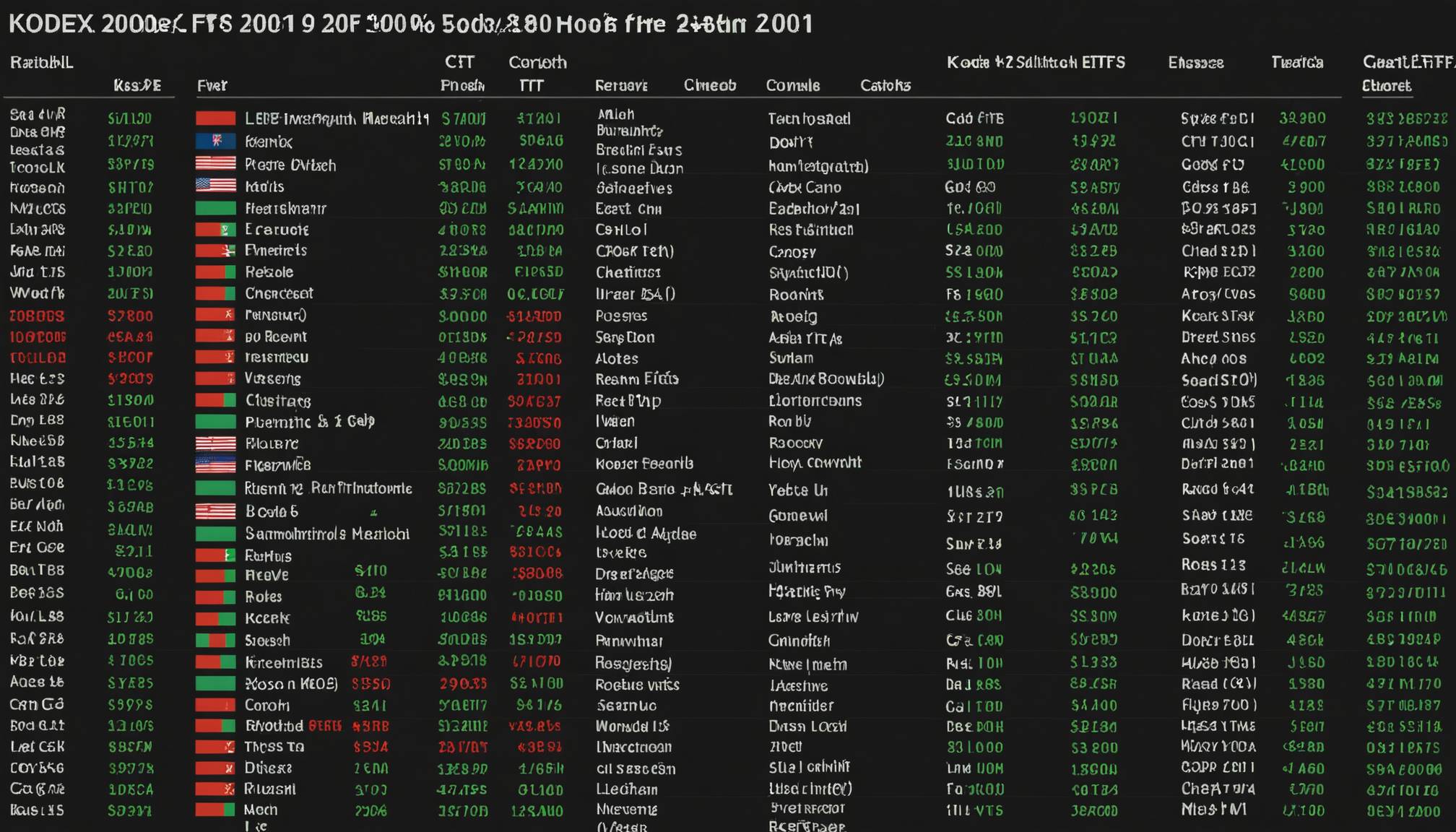Click the "Posgres" cell

click(621, 316)
